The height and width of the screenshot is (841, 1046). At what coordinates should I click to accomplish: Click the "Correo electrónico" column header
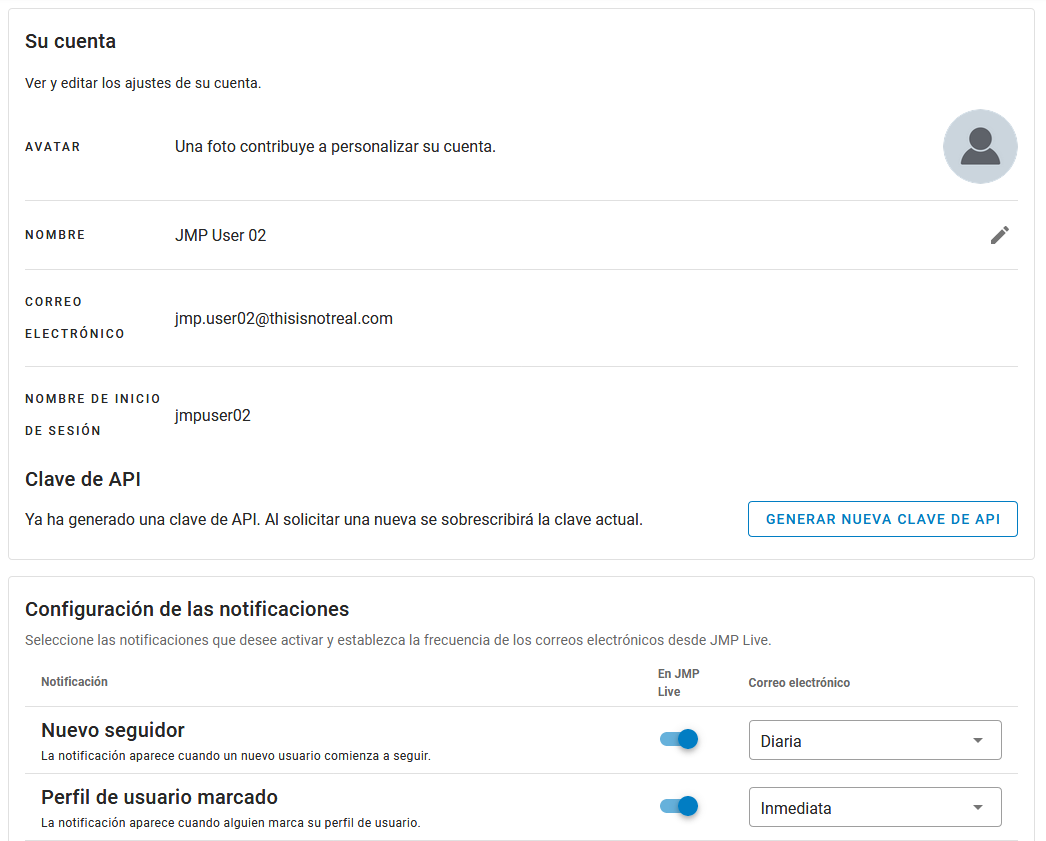[x=799, y=682]
